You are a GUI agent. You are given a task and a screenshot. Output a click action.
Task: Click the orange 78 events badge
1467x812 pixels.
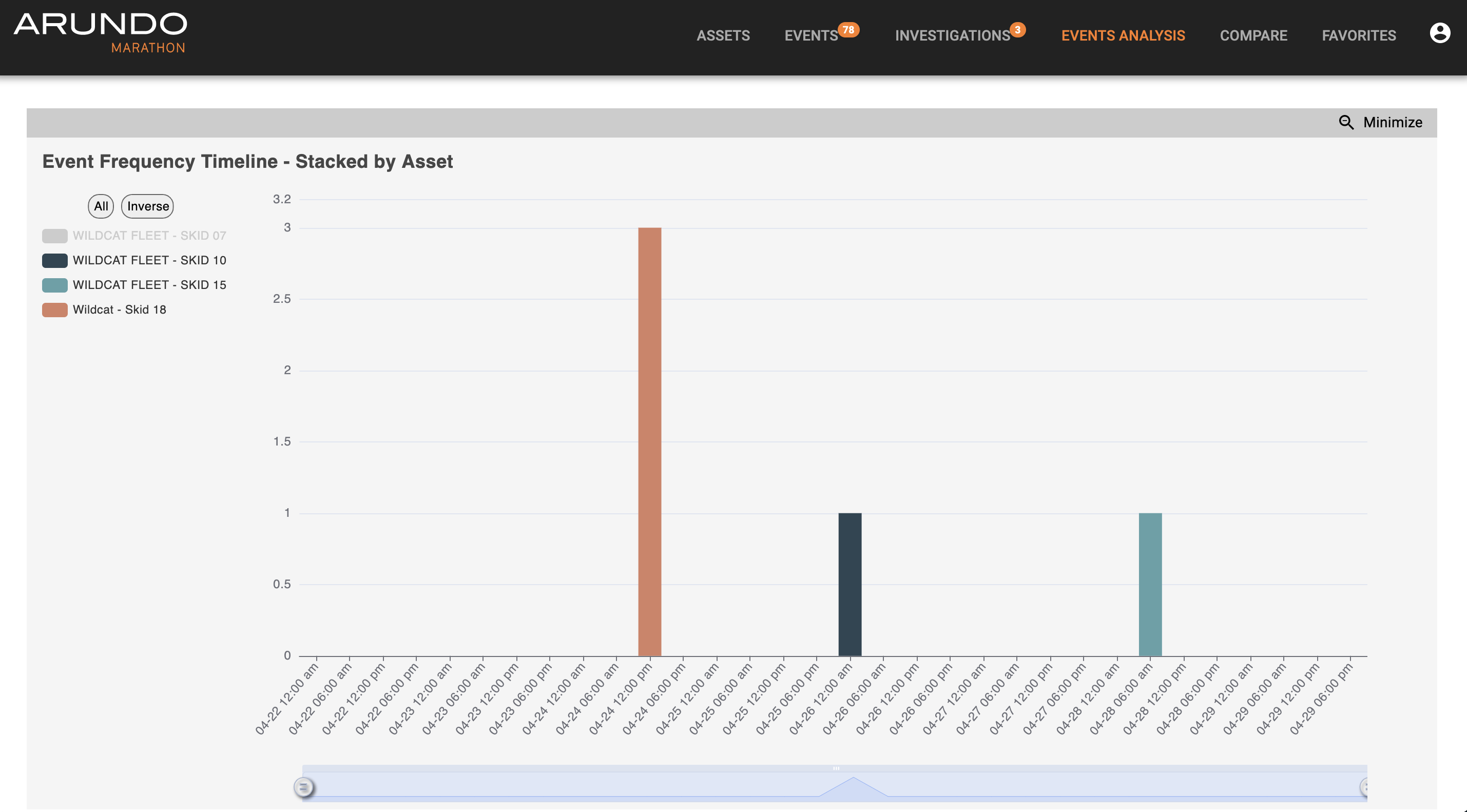coord(848,30)
